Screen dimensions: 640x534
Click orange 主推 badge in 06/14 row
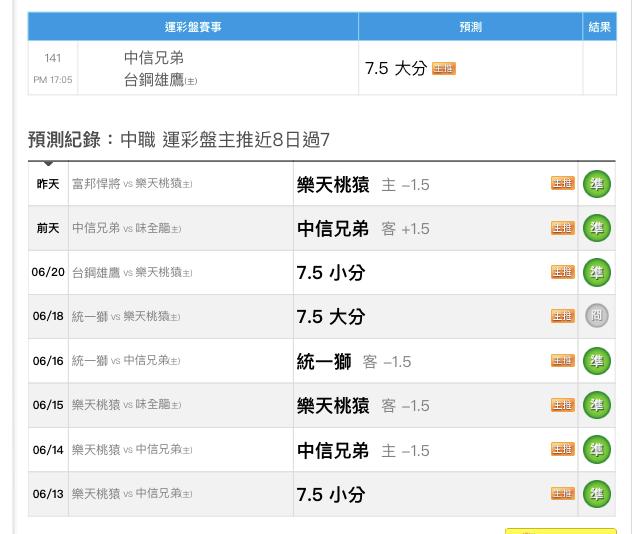pyautogui.click(x=563, y=449)
